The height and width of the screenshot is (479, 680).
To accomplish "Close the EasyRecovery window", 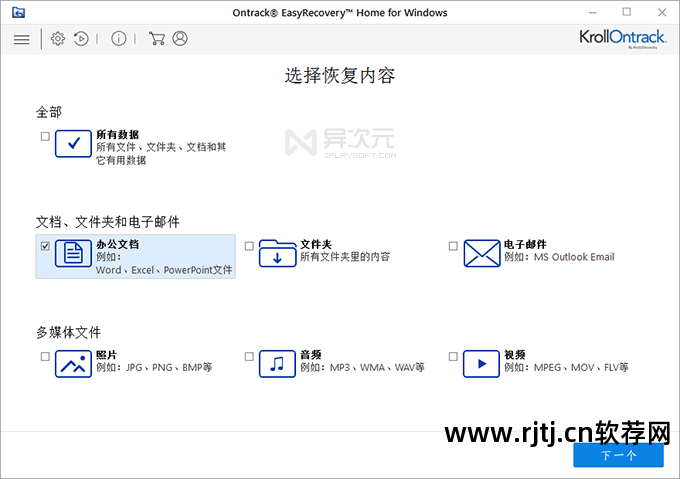I will point(662,13).
